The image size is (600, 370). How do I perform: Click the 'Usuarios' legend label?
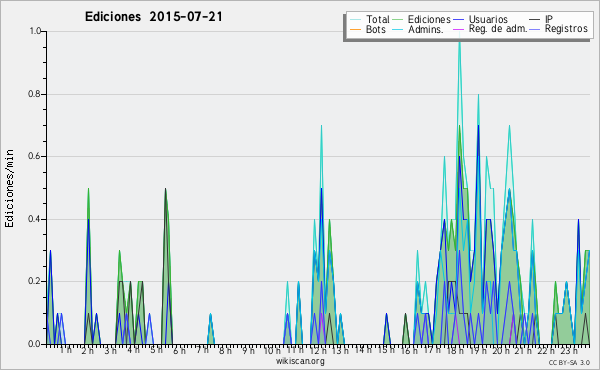click(x=488, y=19)
